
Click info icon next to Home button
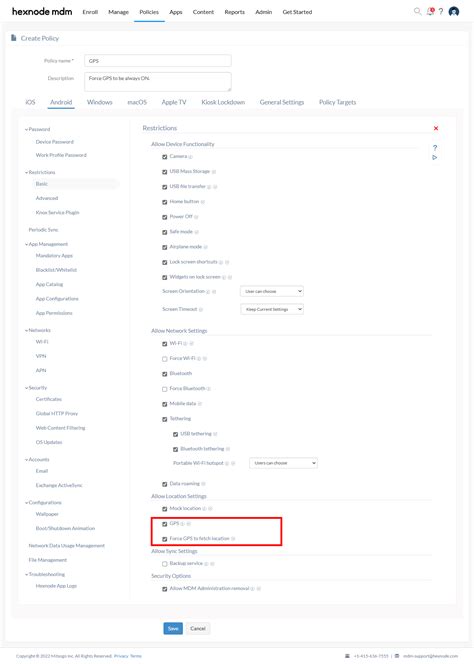click(203, 202)
